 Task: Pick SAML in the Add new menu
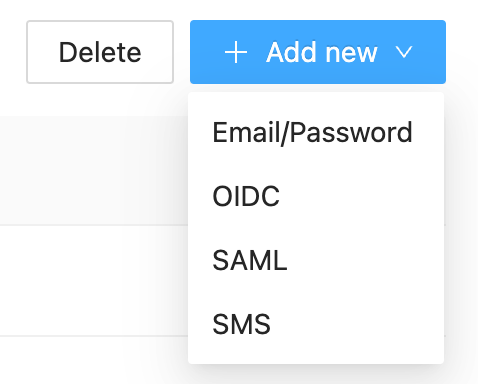point(316,260)
